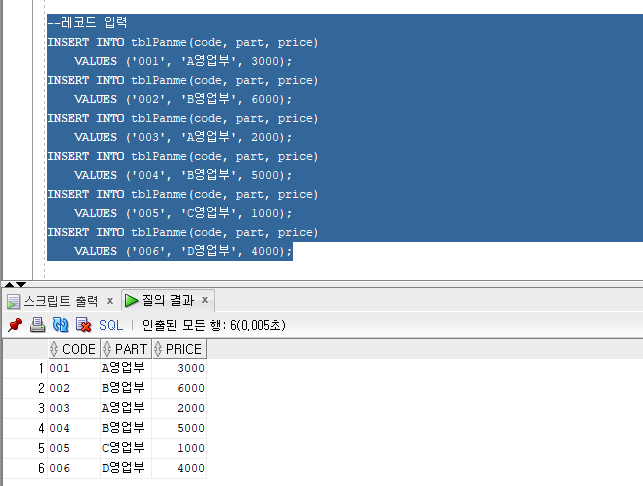Click VALUES line containing '006' in editor
This screenshot has width=643, height=486.
click(183, 251)
